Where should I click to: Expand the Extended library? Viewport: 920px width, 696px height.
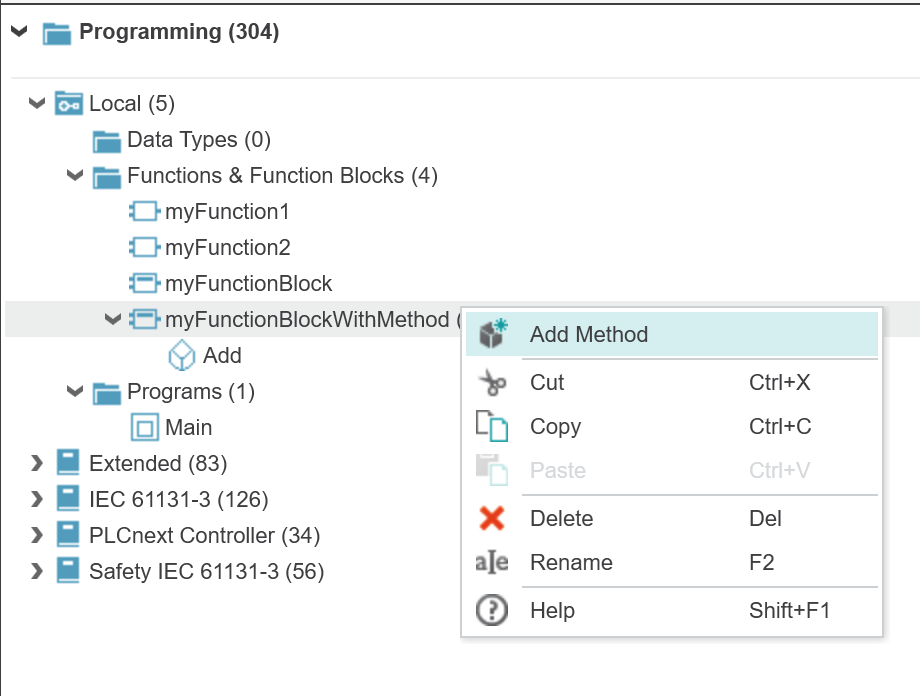click(x=37, y=464)
